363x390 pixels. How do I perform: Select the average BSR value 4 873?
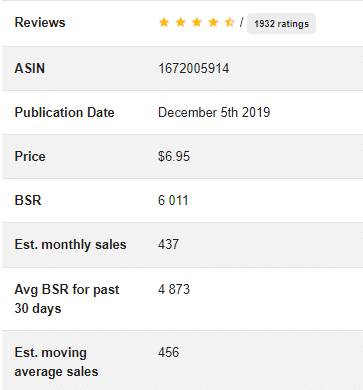point(174,289)
